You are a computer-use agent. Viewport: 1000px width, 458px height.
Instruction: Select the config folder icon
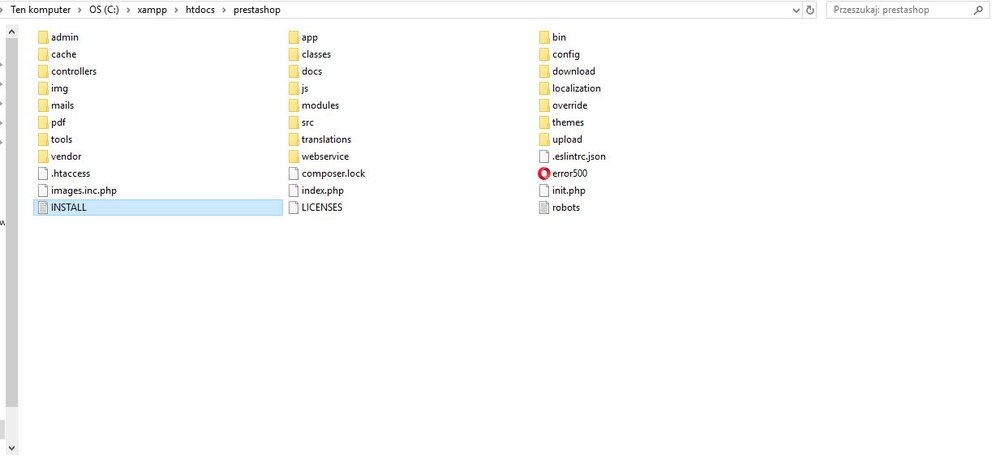(544, 54)
